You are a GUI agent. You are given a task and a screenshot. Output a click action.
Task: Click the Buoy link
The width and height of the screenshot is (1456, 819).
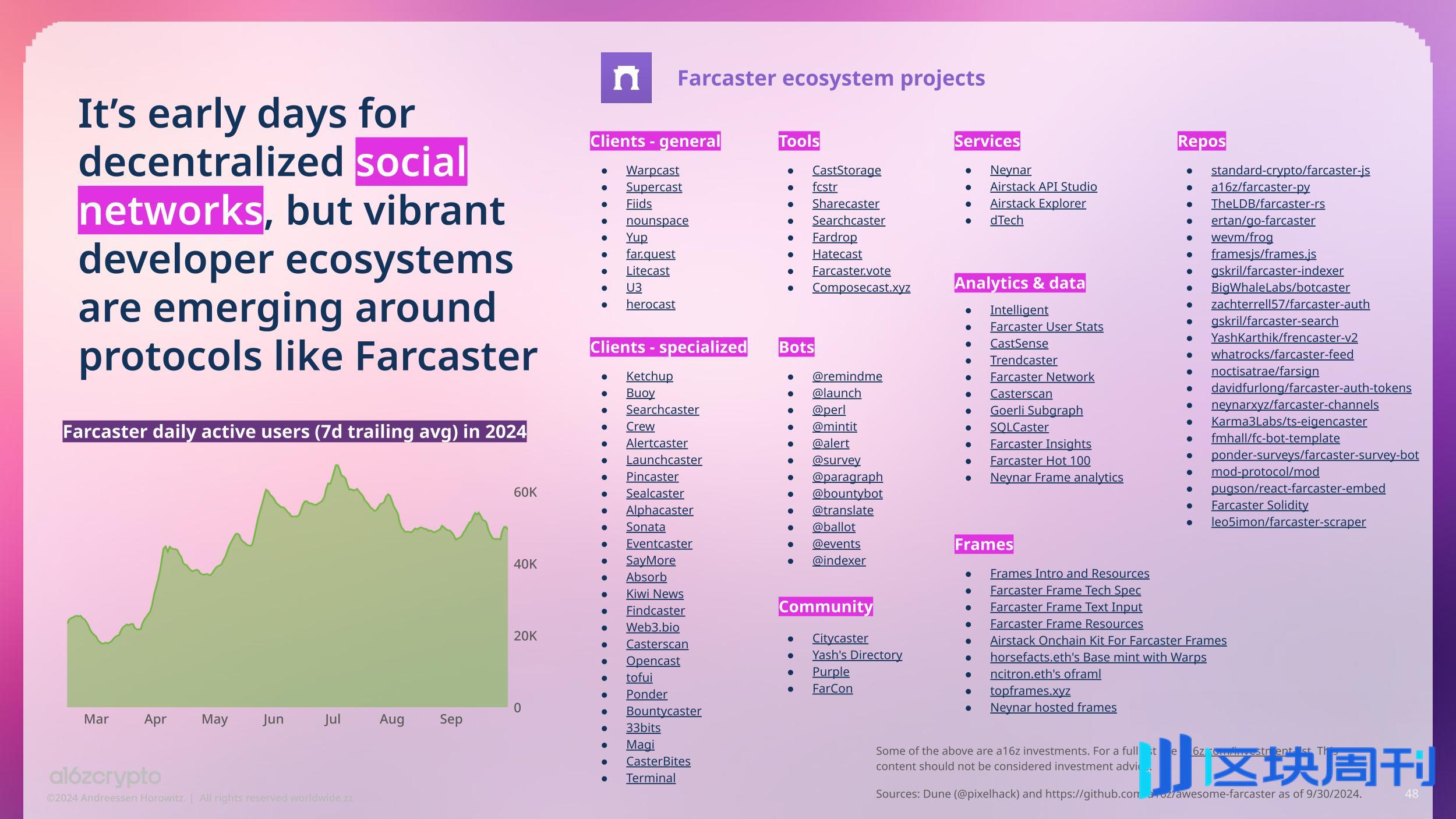pos(640,393)
